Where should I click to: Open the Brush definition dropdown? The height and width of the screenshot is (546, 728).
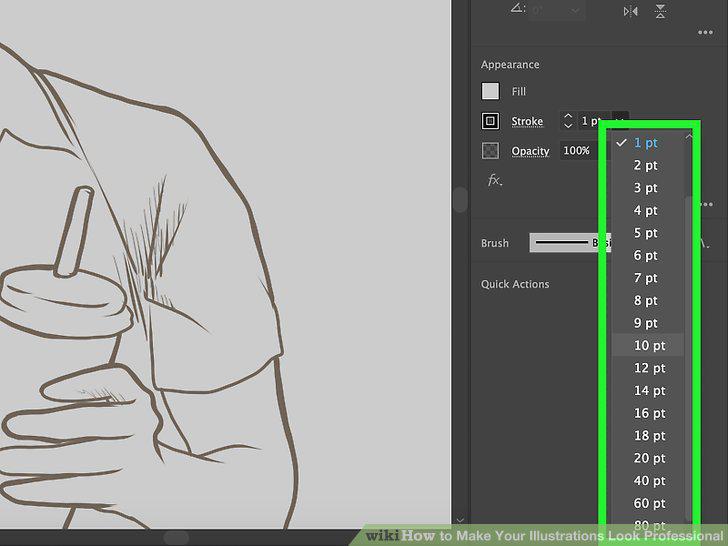570,242
